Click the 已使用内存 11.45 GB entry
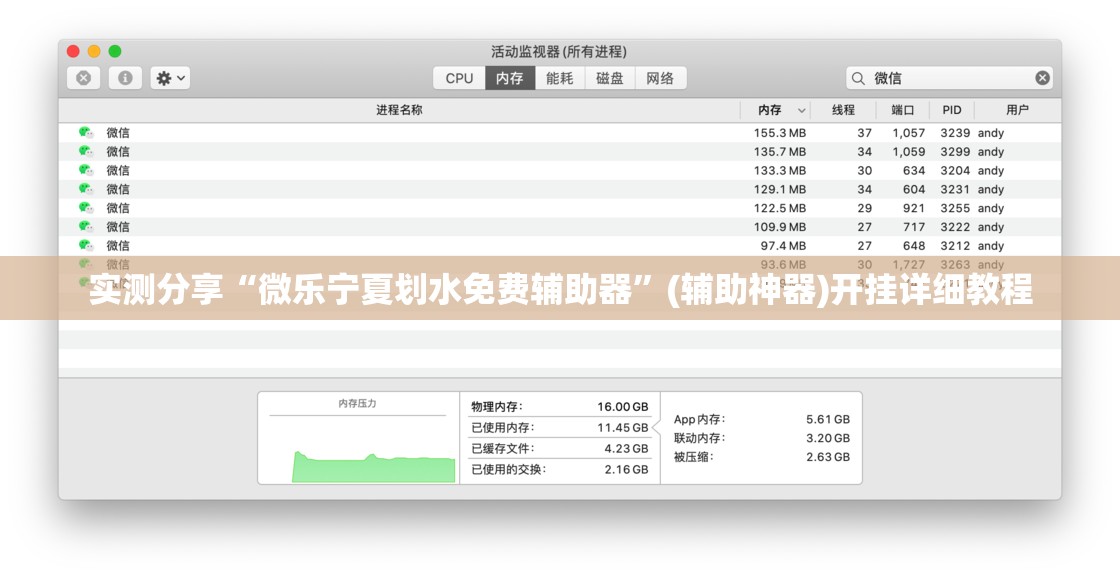 [560, 427]
